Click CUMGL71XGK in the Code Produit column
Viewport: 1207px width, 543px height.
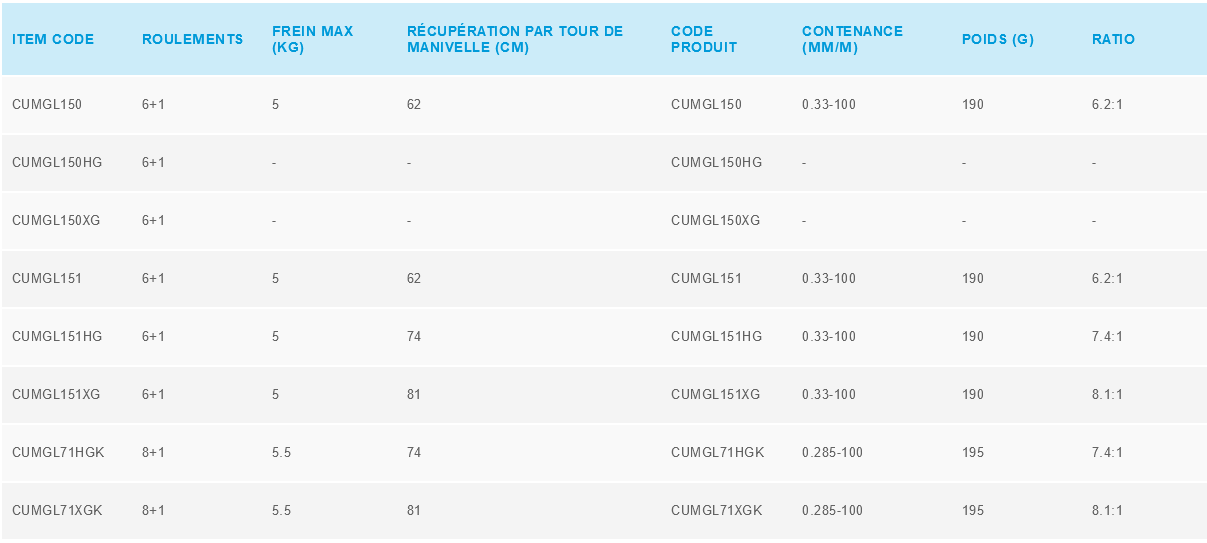(x=716, y=511)
